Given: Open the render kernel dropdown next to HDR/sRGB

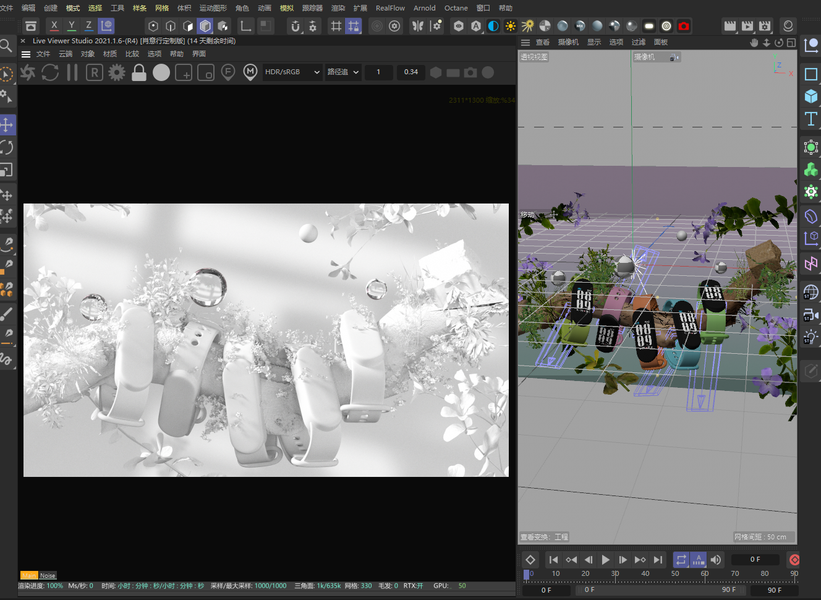Looking at the screenshot, I should tap(343, 72).
